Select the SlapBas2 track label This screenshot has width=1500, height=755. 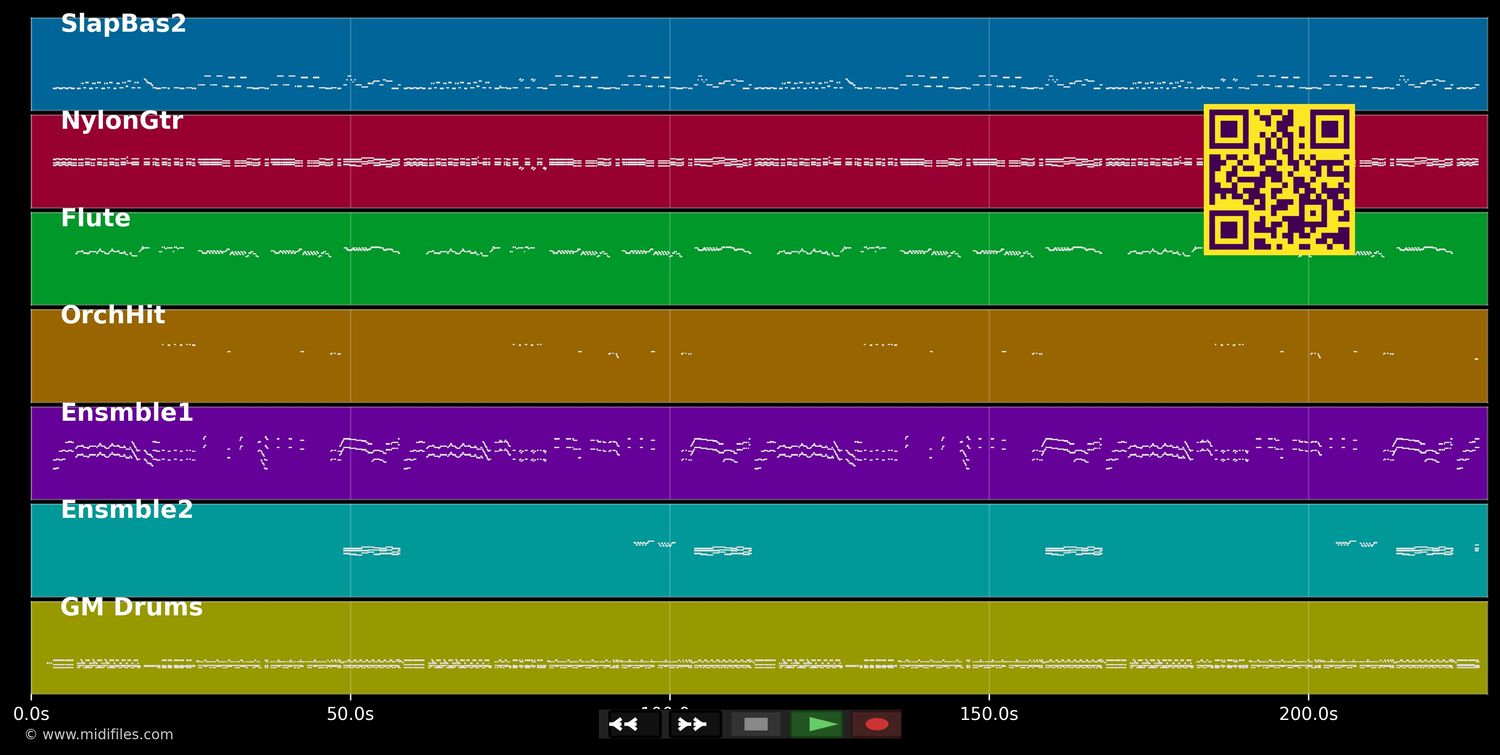[x=123, y=24]
